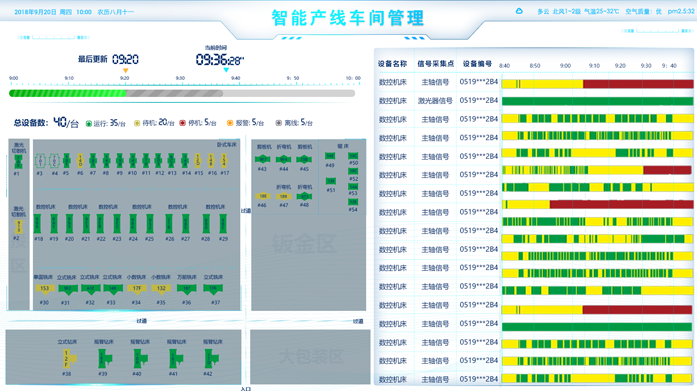Click radial drill machine #42 icon
Screen dimensions: 697x391
tap(210, 359)
